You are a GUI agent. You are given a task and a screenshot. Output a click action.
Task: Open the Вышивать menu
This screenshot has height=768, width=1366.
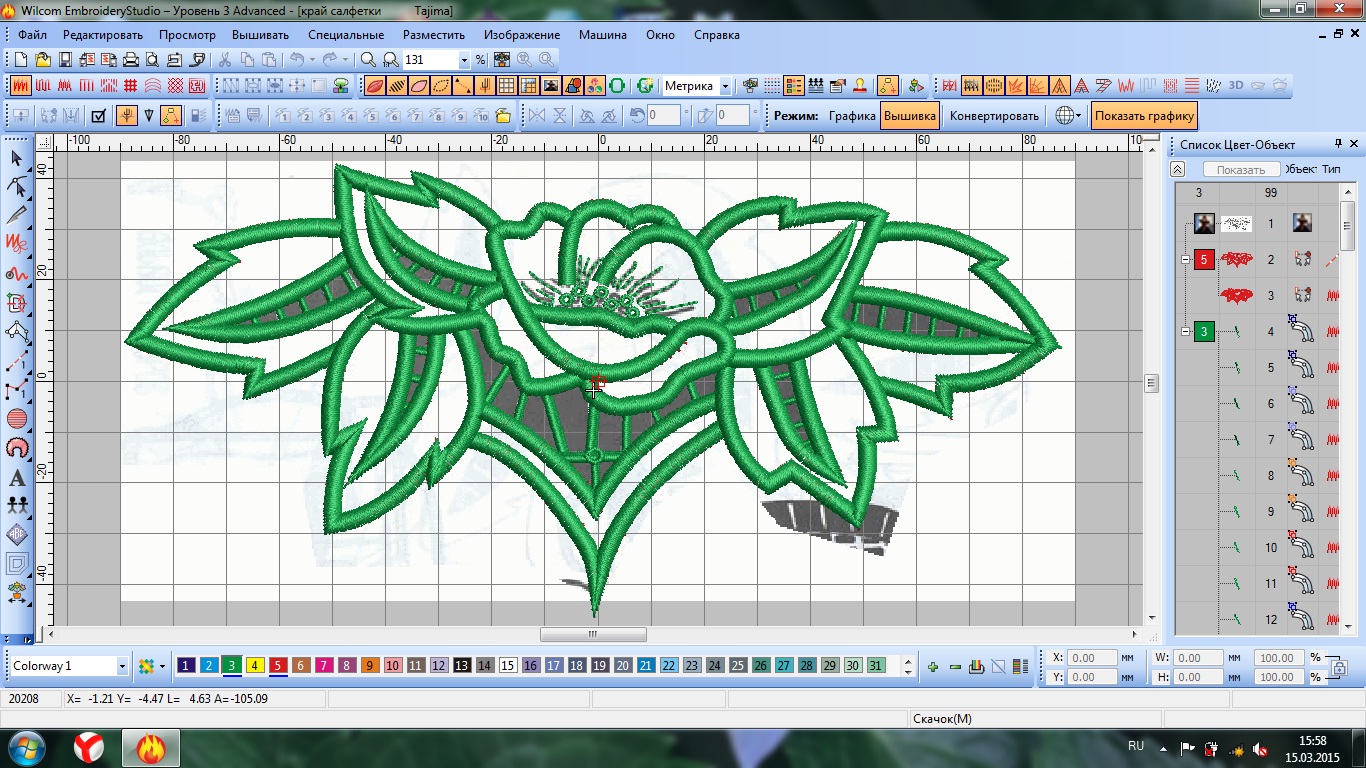260,35
